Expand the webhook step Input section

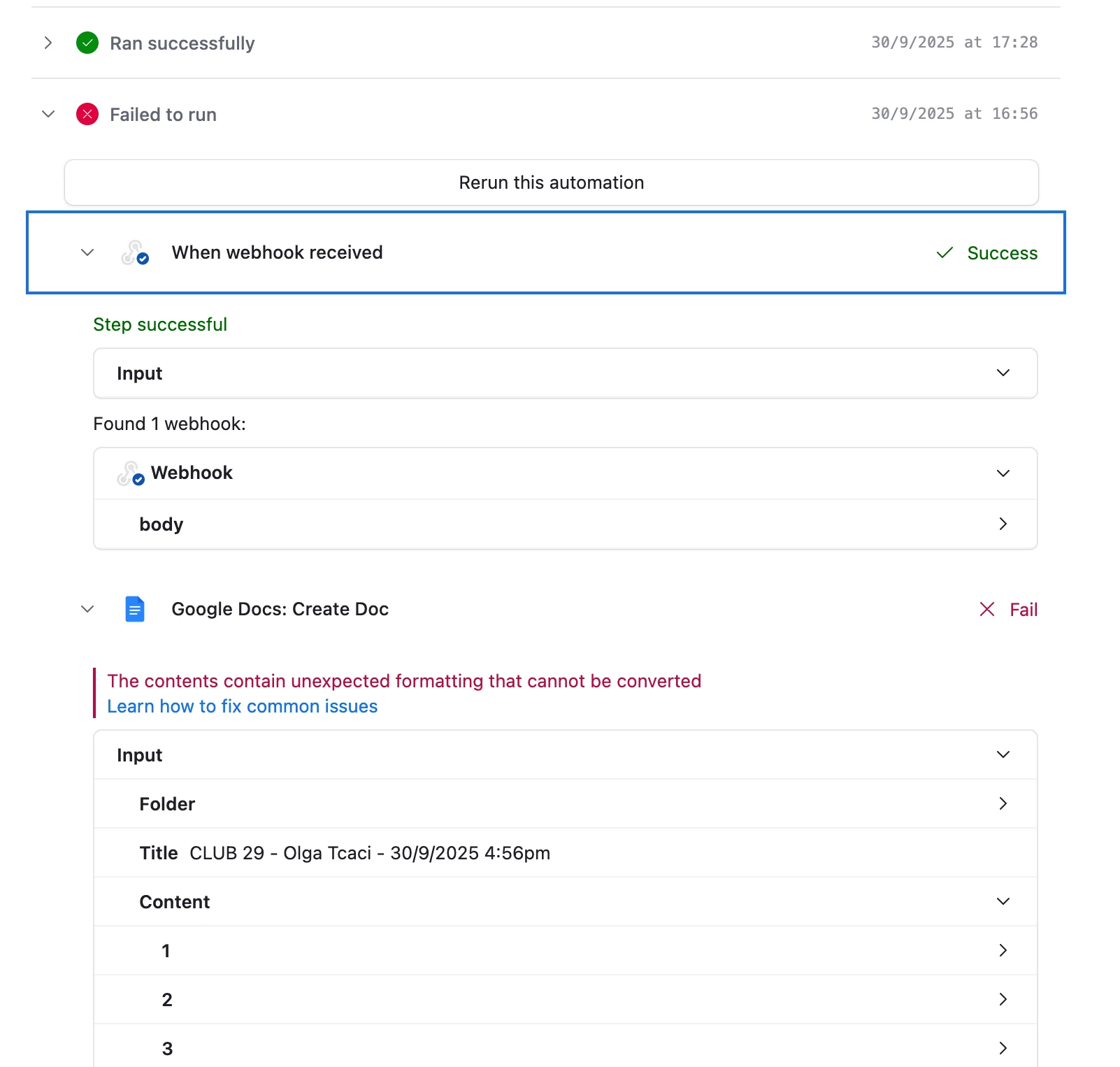1003,373
